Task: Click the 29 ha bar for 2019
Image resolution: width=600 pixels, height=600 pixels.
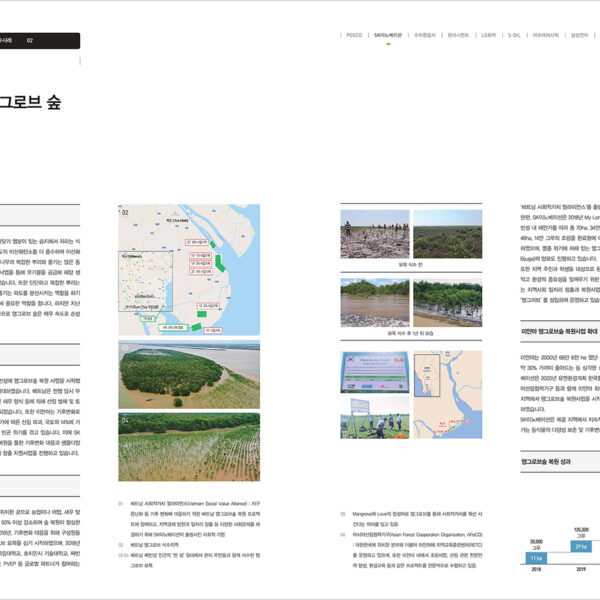Action: click(x=580, y=548)
